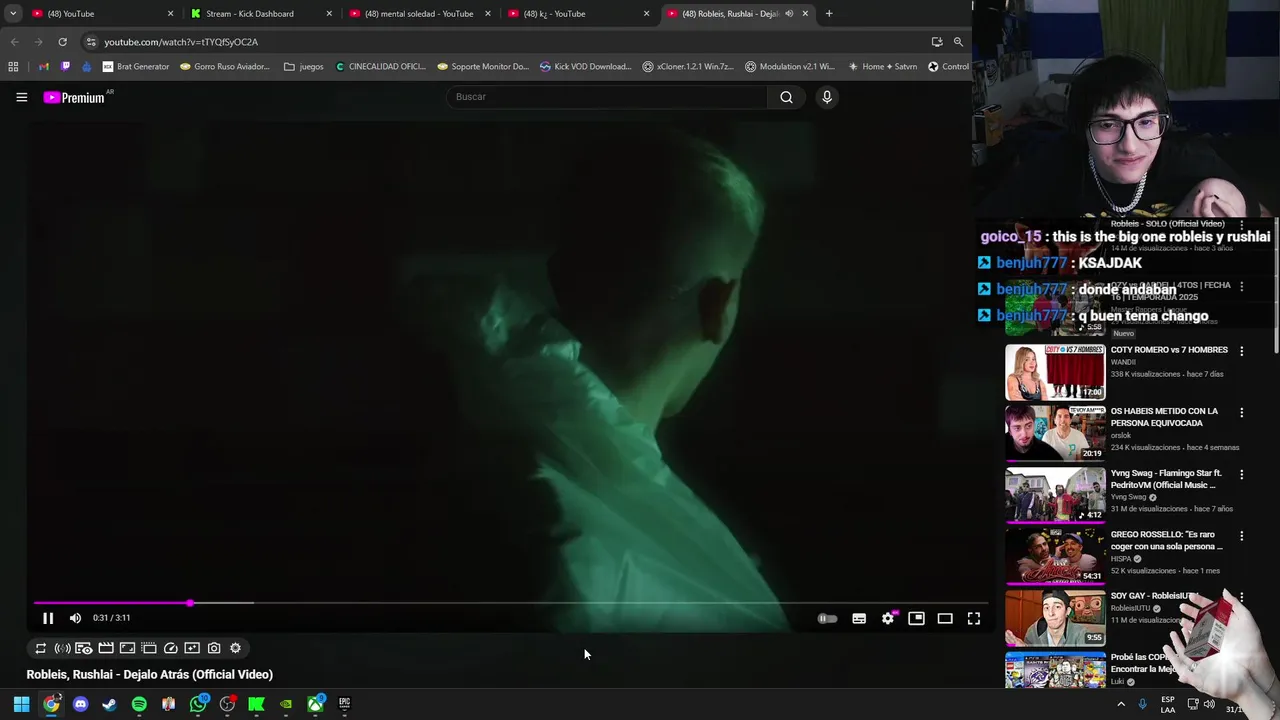Screen dimensions: 1280x720
Task: Click the YouTube URL in the address bar
Action: (181, 42)
